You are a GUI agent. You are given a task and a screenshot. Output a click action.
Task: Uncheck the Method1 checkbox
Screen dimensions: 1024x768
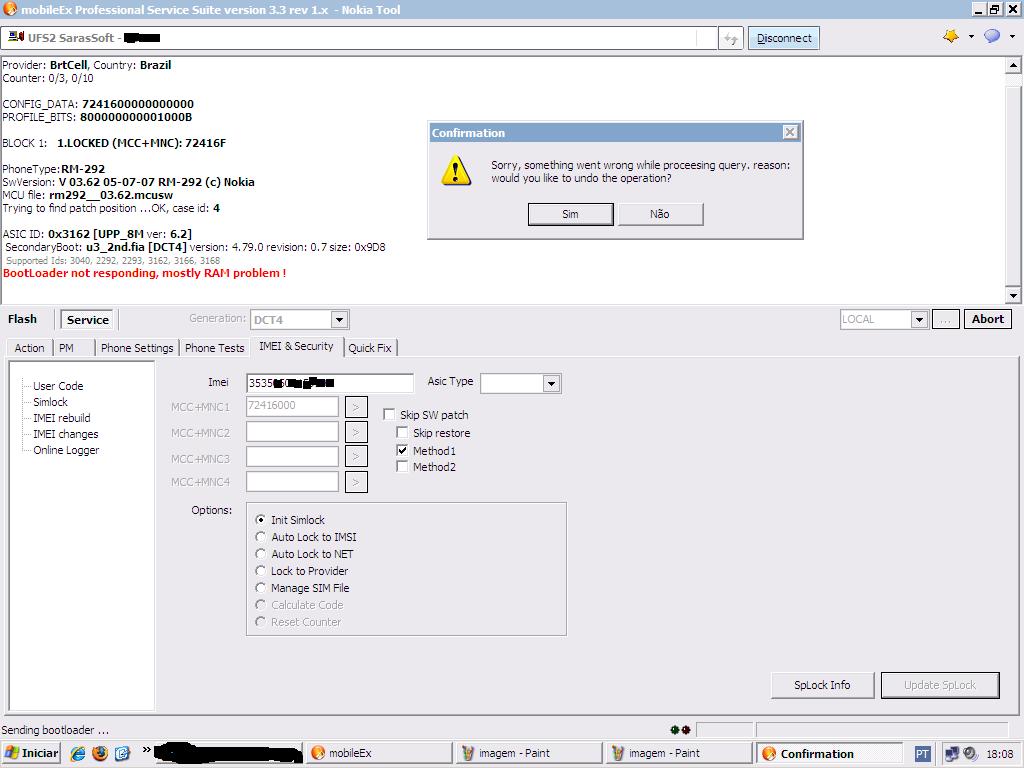click(x=403, y=451)
